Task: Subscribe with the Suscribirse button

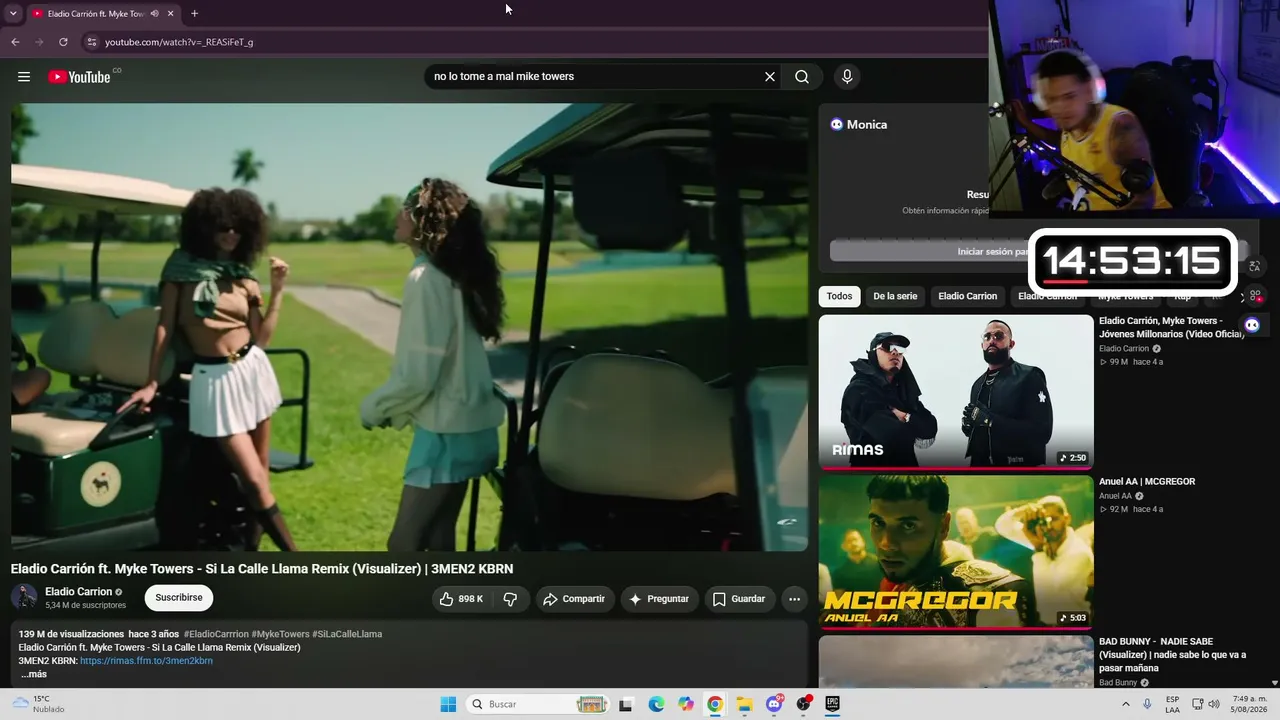Action: pyautogui.click(x=179, y=598)
